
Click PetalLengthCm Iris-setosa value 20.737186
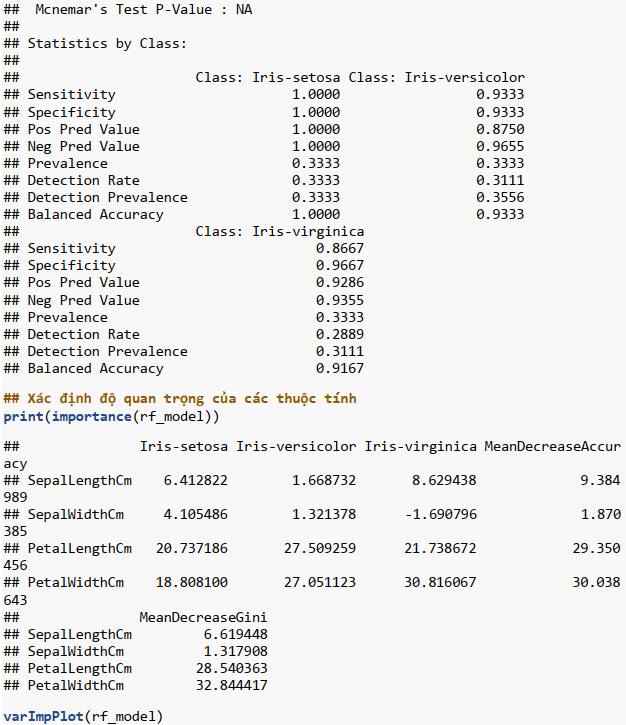[x=192, y=548]
